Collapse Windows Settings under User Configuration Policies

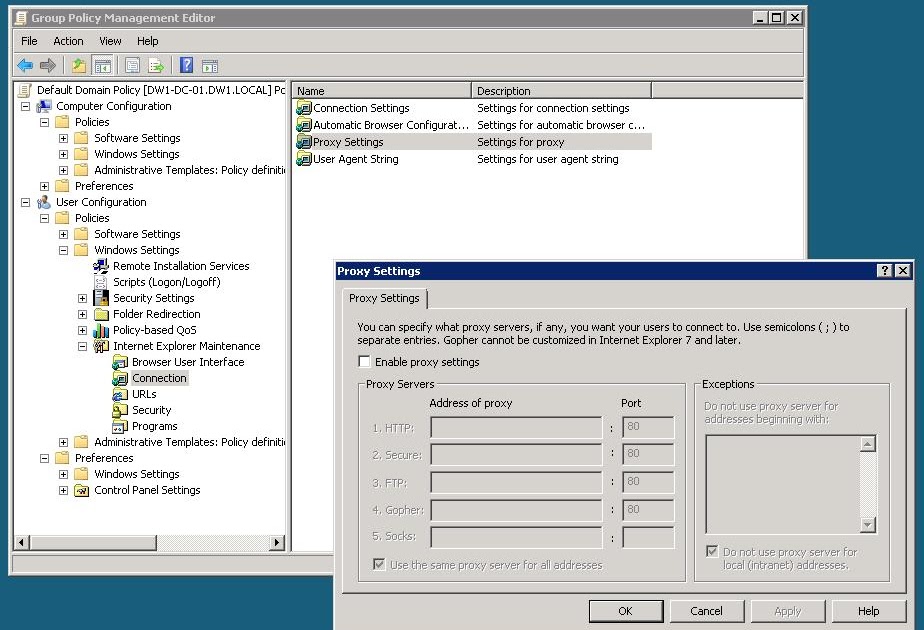[63, 250]
